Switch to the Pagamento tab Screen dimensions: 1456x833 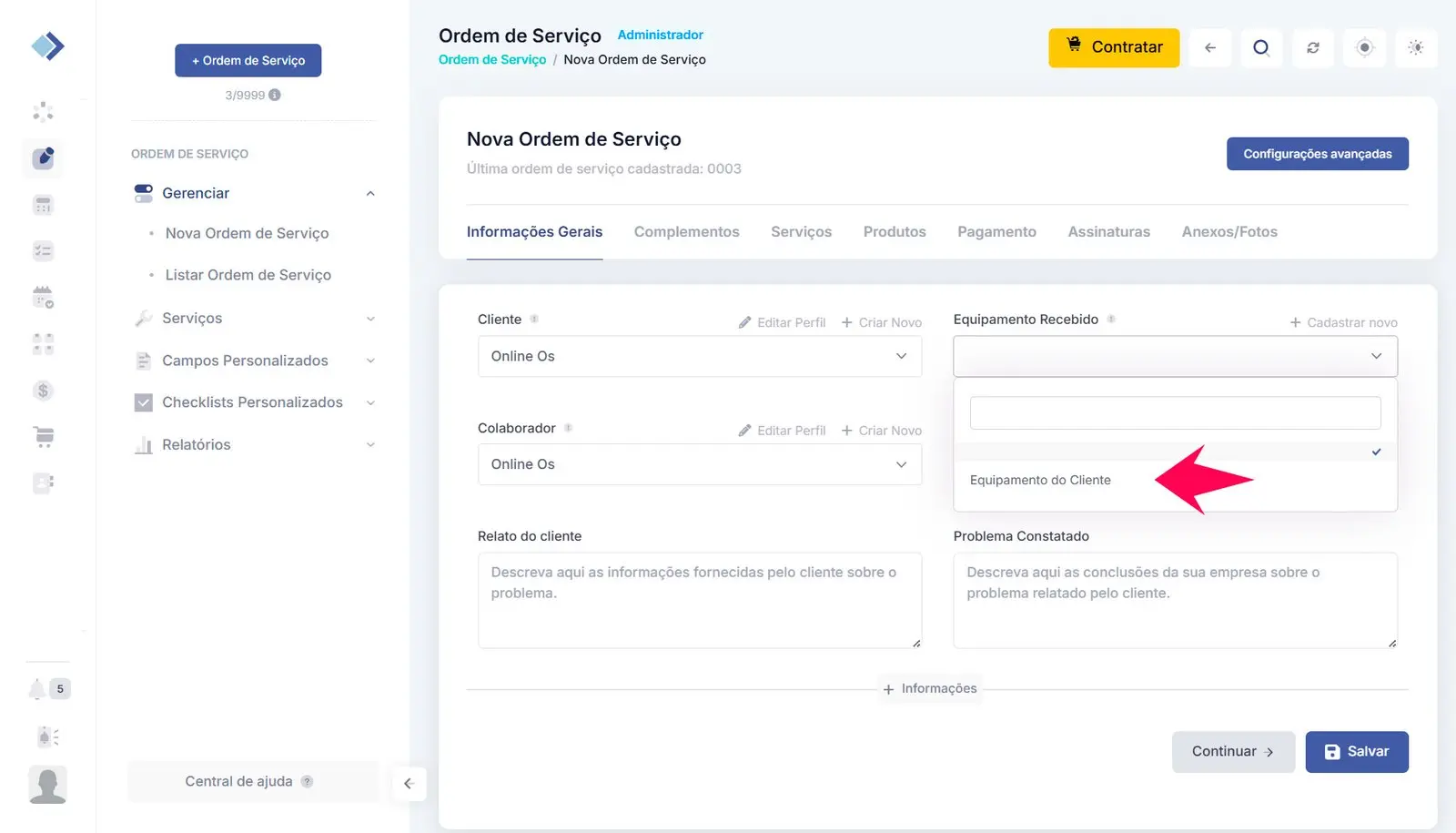pos(996,232)
